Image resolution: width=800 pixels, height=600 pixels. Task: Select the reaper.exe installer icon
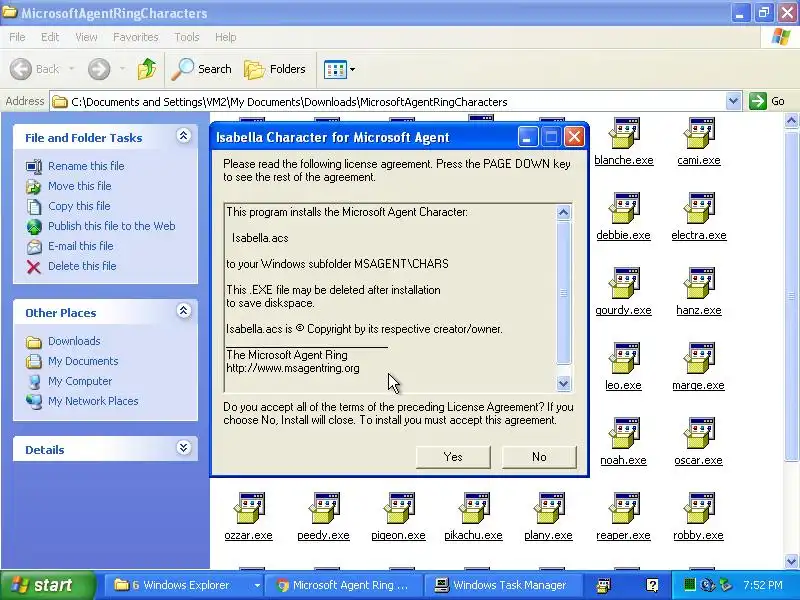pyautogui.click(x=623, y=509)
